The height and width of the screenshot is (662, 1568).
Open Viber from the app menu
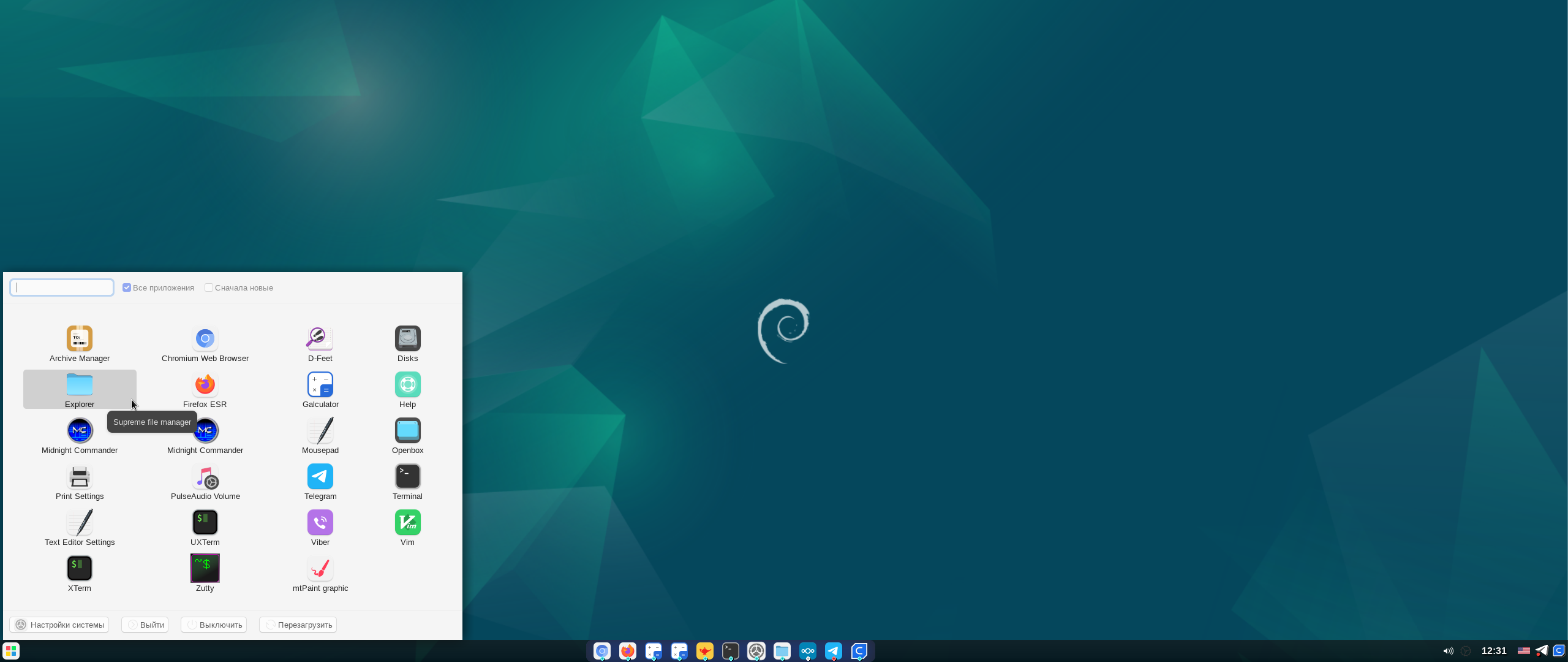pos(320,523)
